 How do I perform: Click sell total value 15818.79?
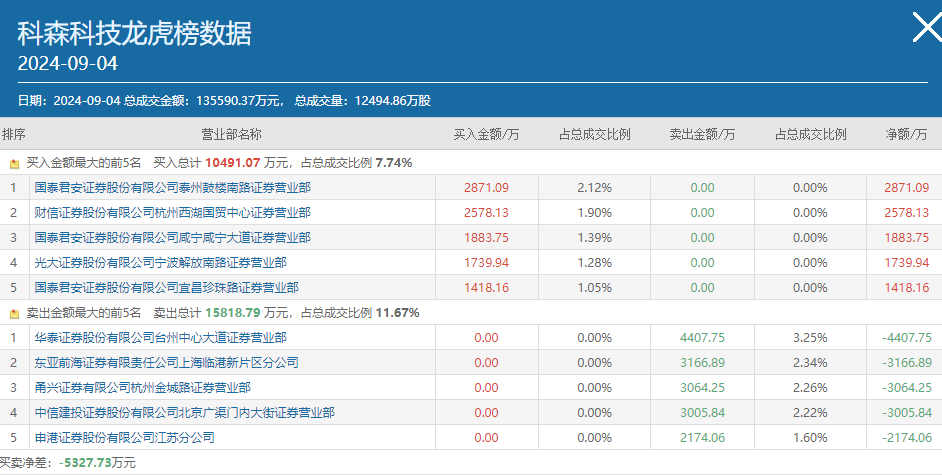point(232,313)
